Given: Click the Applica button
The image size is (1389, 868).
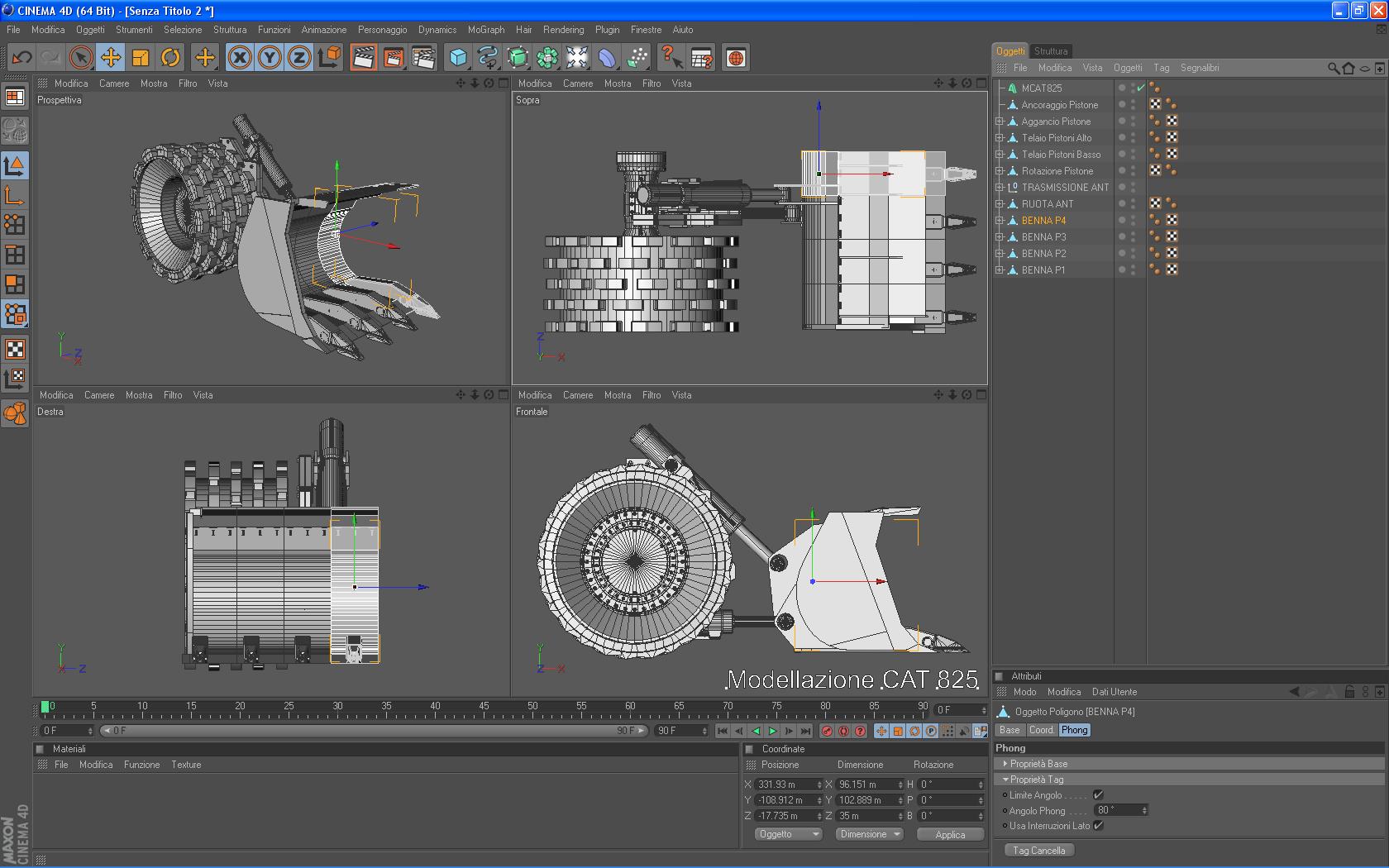Looking at the screenshot, I should click(x=950, y=835).
